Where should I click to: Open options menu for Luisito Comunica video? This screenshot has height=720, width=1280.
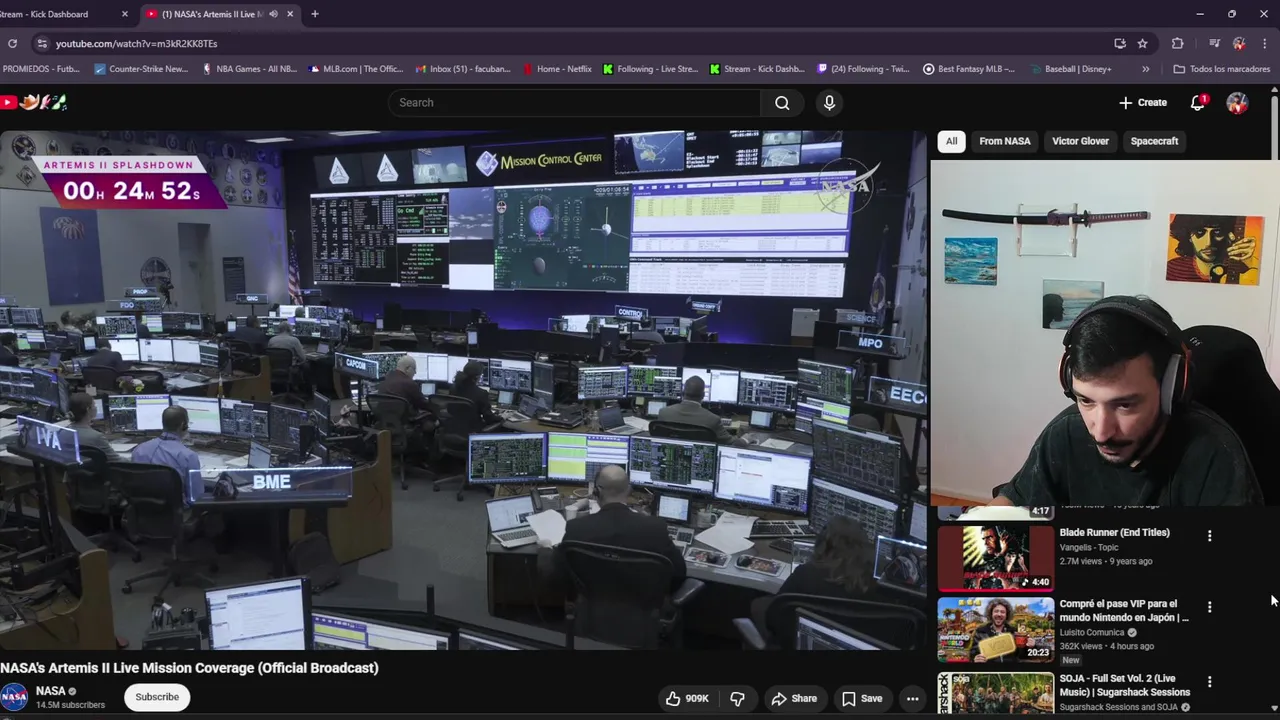pyautogui.click(x=1209, y=607)
